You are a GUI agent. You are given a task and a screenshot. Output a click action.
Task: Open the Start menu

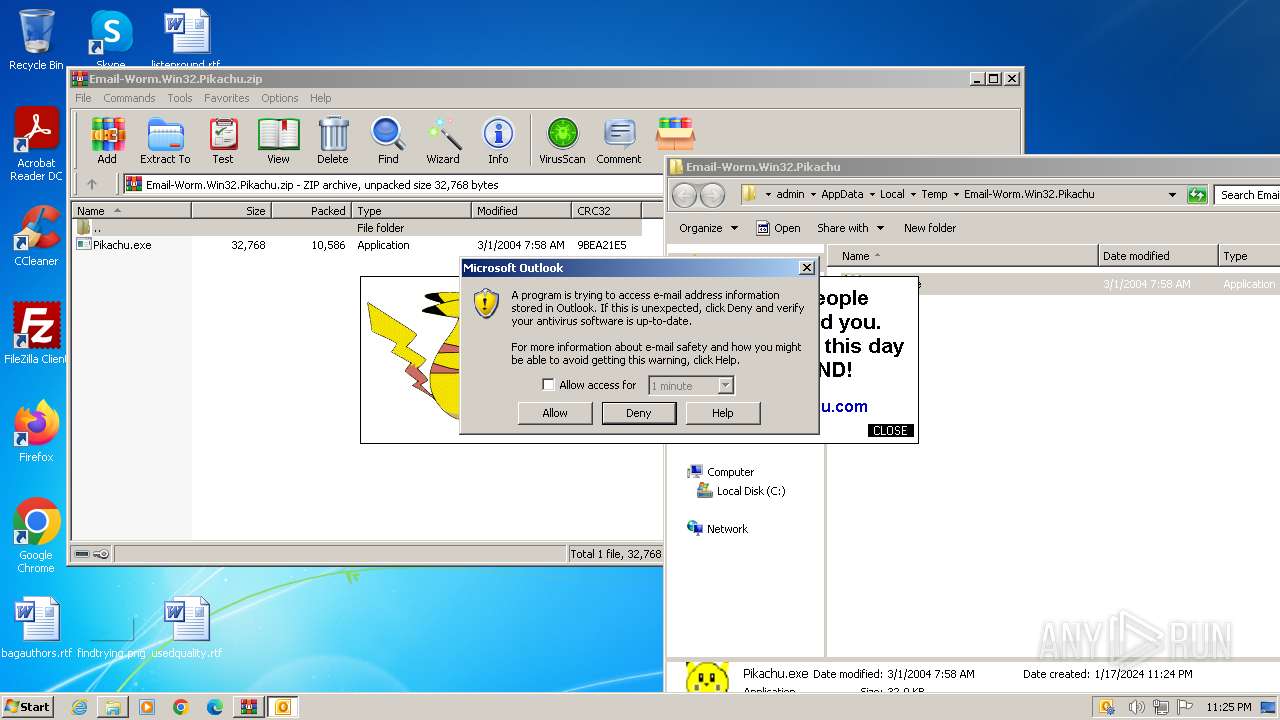tap(27, 707)
